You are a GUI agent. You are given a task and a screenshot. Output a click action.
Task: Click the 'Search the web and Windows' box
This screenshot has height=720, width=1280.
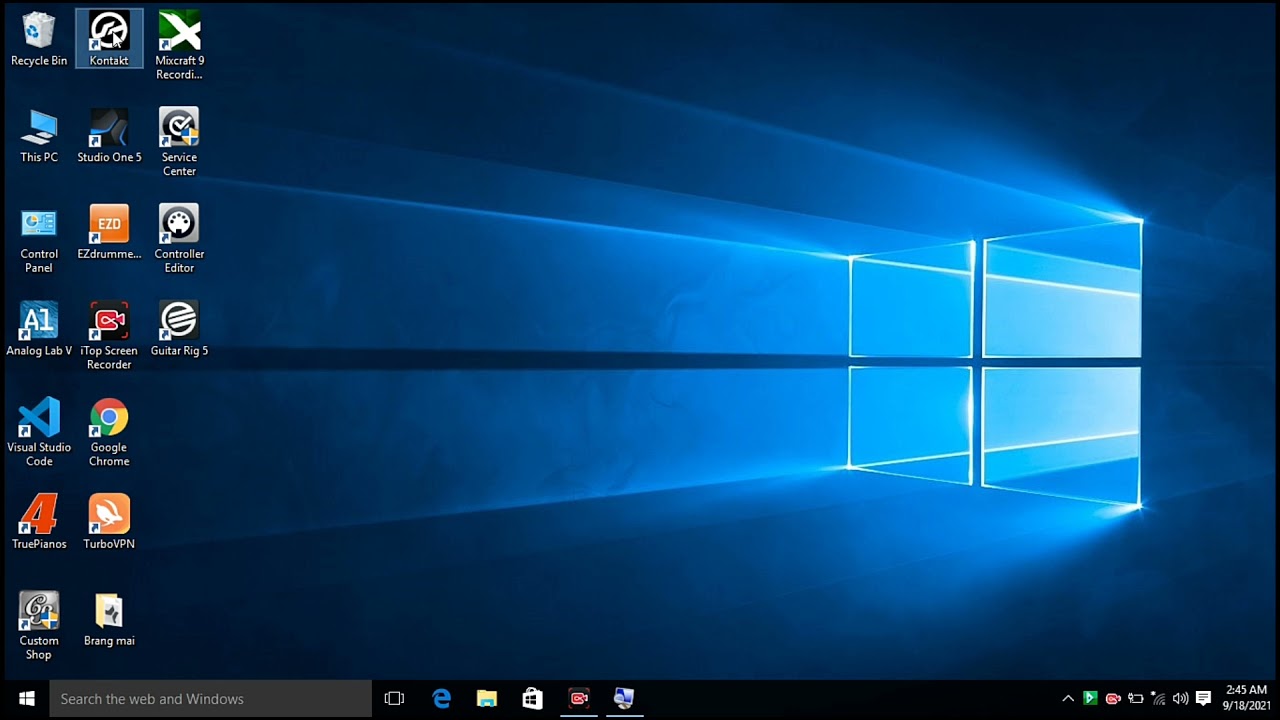pyautogui.click(x=211, y=698)
